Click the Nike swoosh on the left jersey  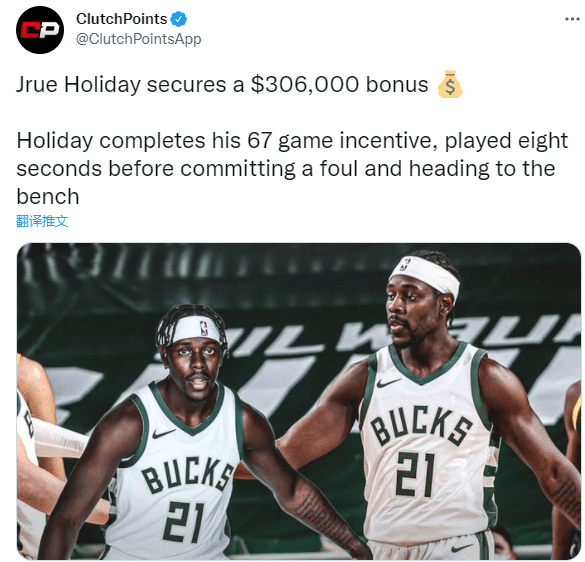(163, 434)
